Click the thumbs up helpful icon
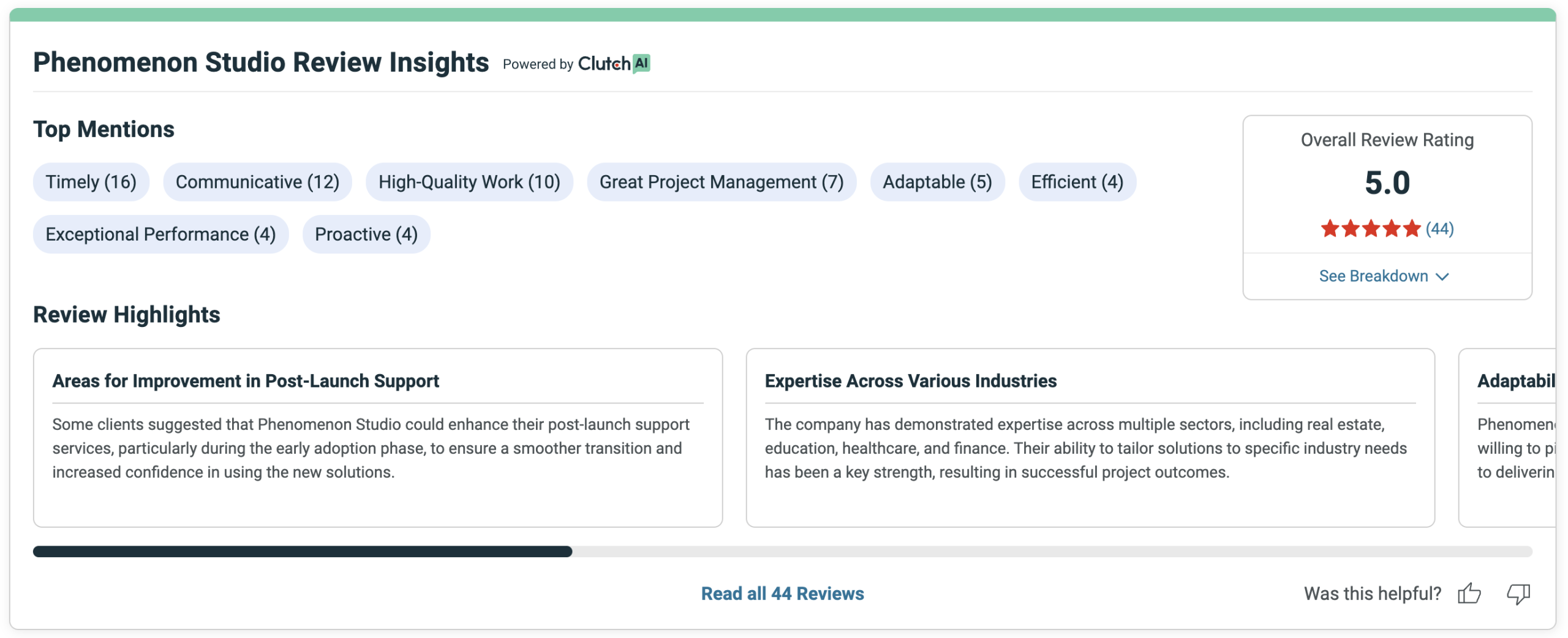 click(x=1469, y=593)
